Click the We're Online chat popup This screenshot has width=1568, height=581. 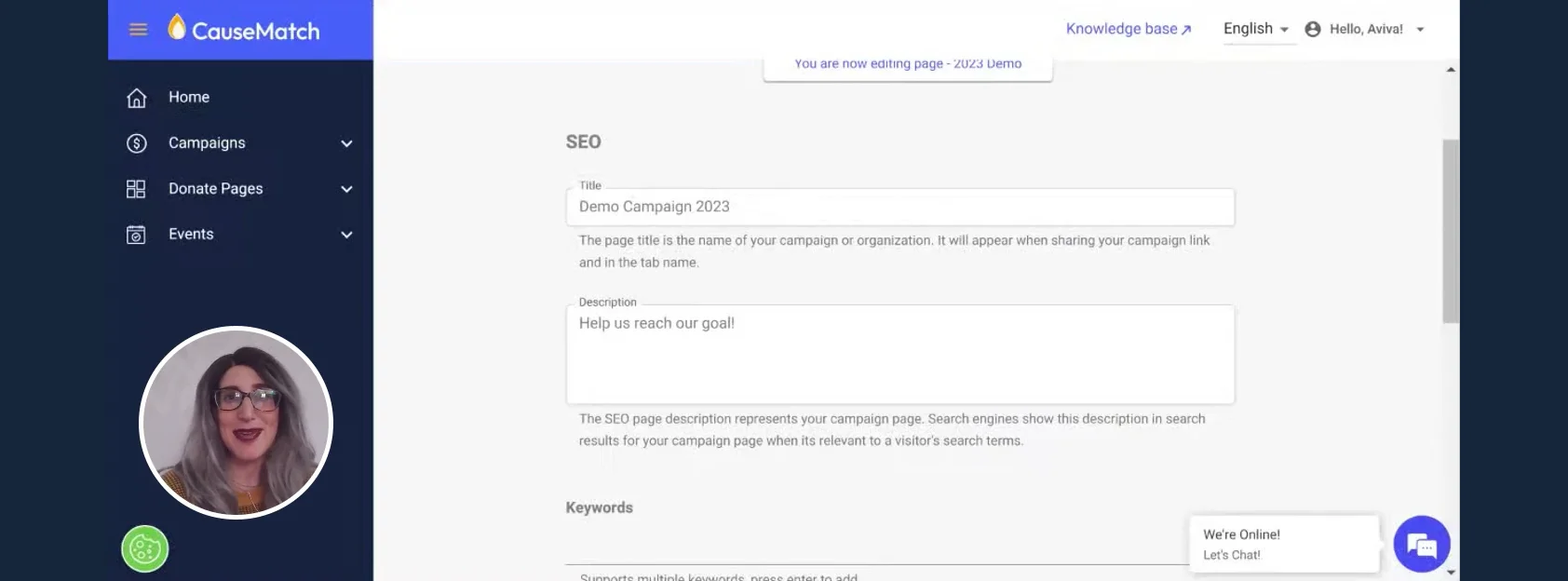pyautogui.click(x=1283, y=544)
